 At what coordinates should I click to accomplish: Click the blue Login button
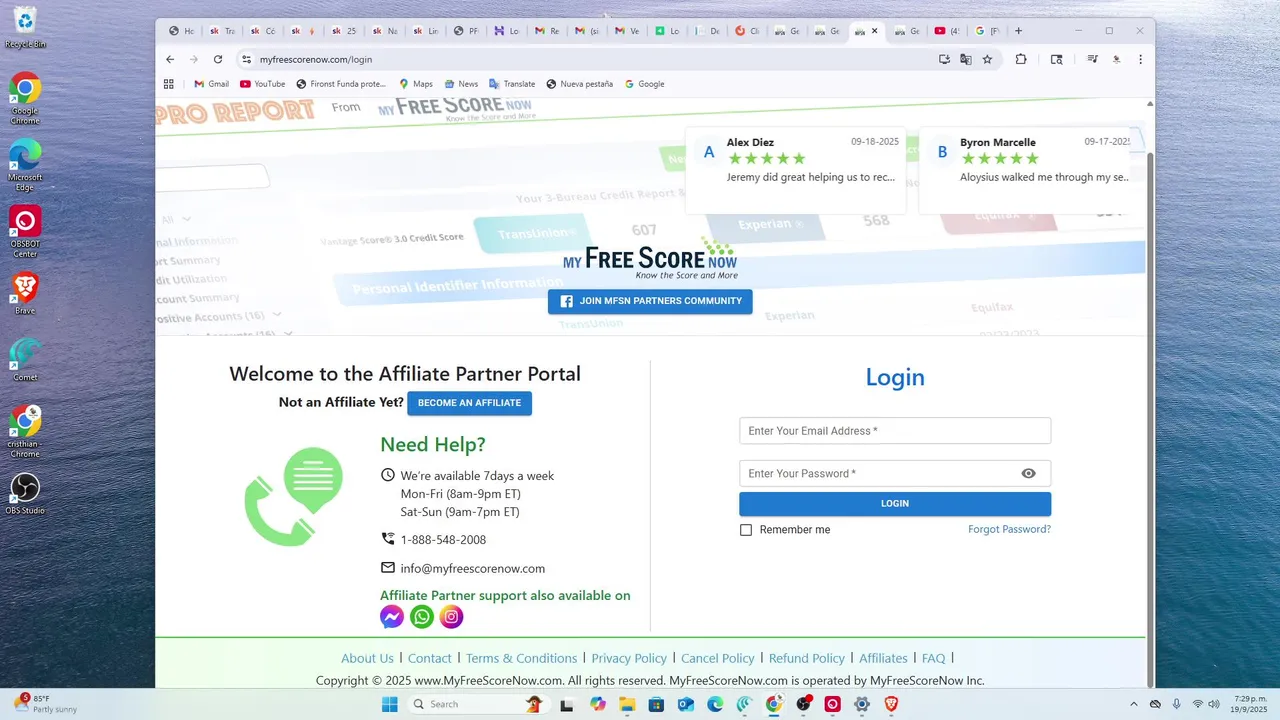point(895,504)
